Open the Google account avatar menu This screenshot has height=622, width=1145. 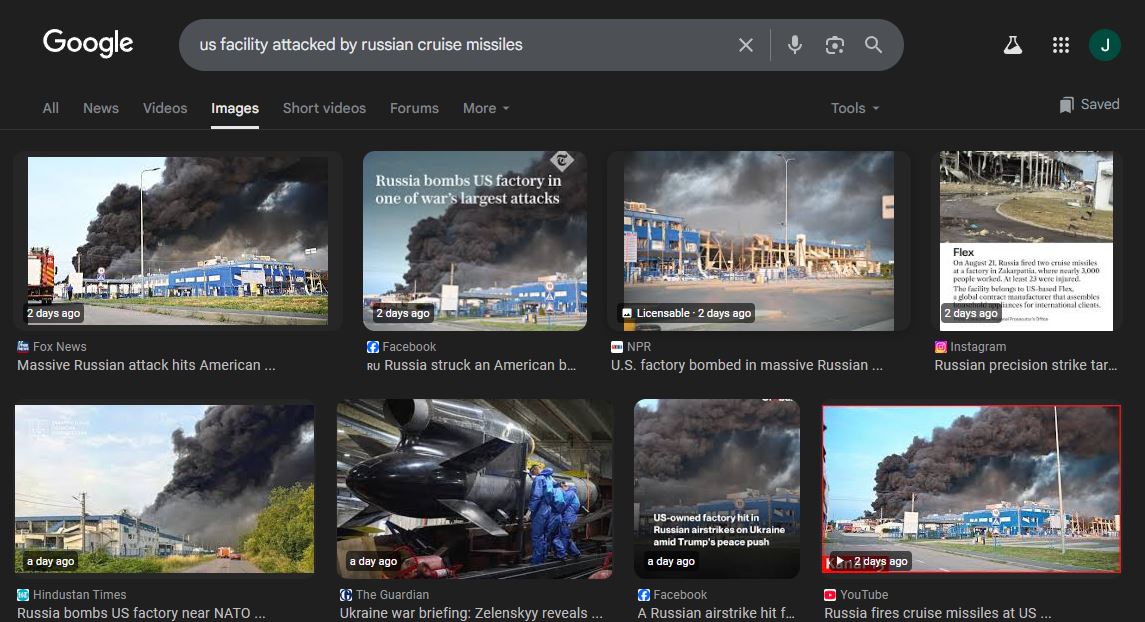click(x=1104, y=45)
